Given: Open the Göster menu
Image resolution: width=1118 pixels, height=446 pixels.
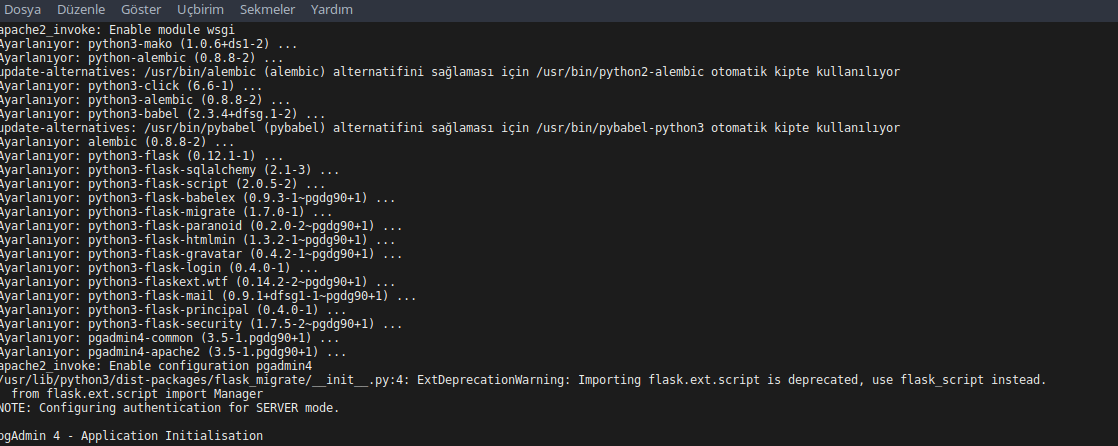Looking at the screenshot, I should pos(140,10).
